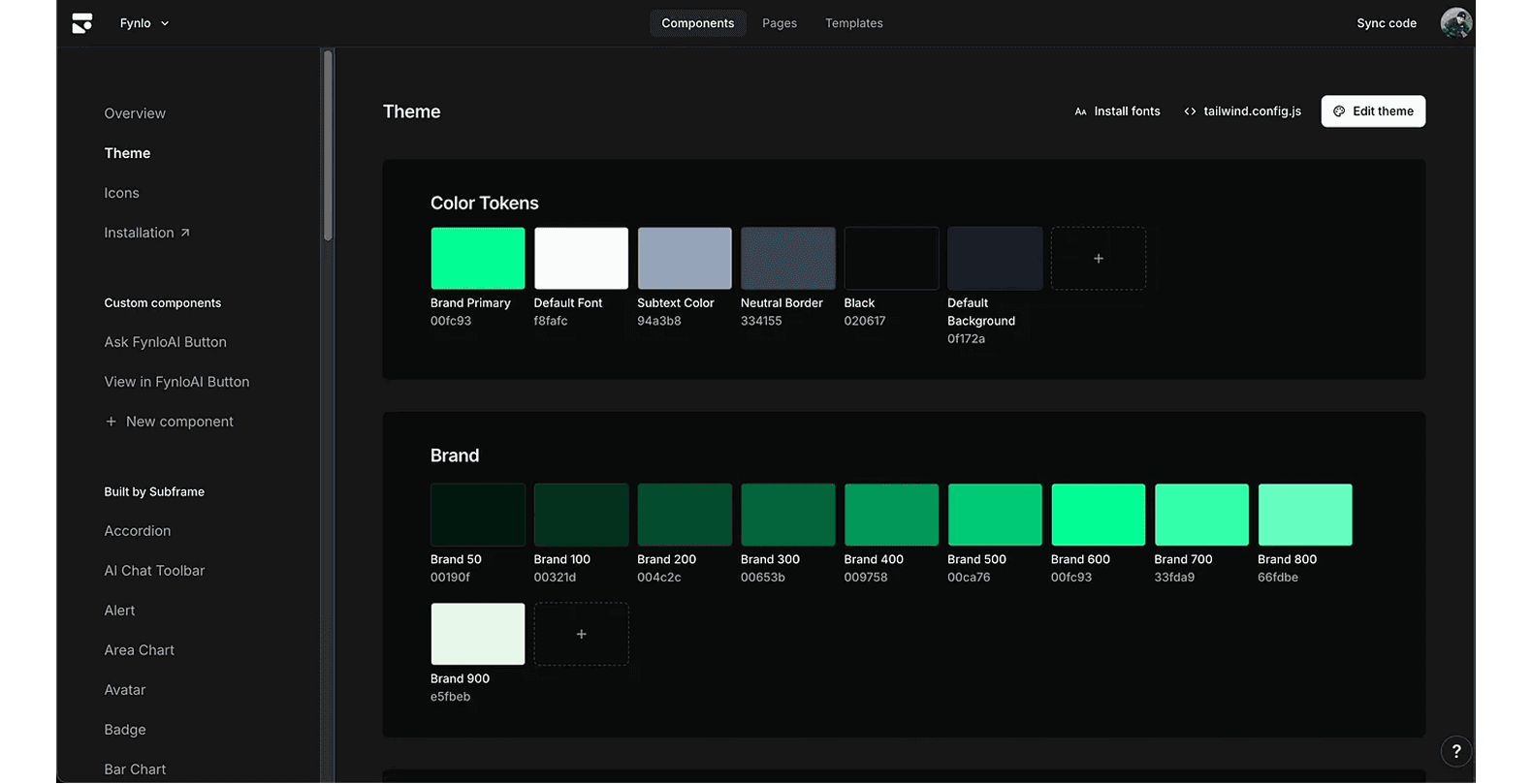
Task: Click the Sync code button
Action: [1386, 23]
